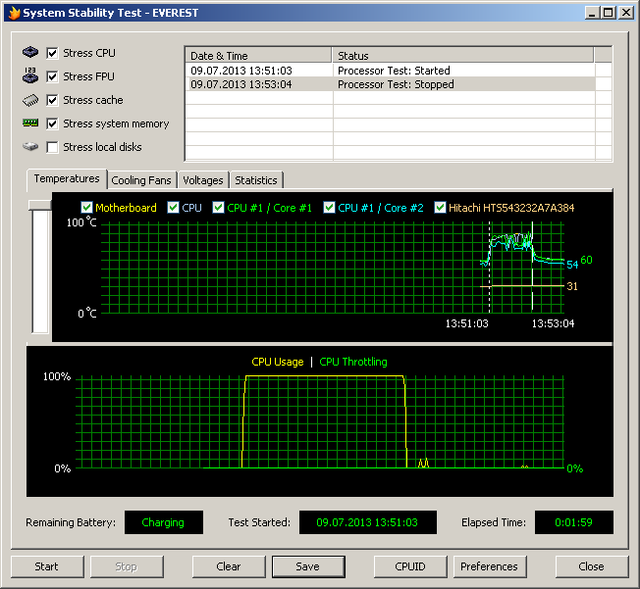Viewport: 640px width, 589px height.
Task: Click the cache chip icon beside Stress cache
Action: (30, 100)
